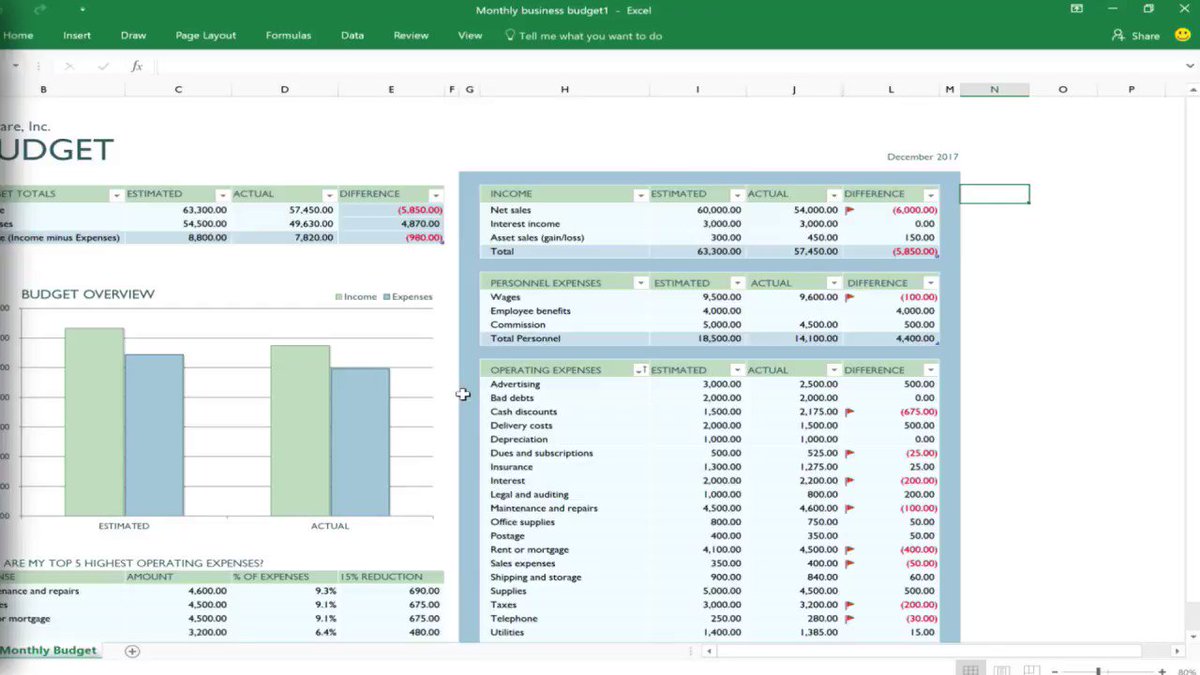The width and height of the screenshot is (1200, 675).
Task: Click the December 2017 date text
Action: 922,157
